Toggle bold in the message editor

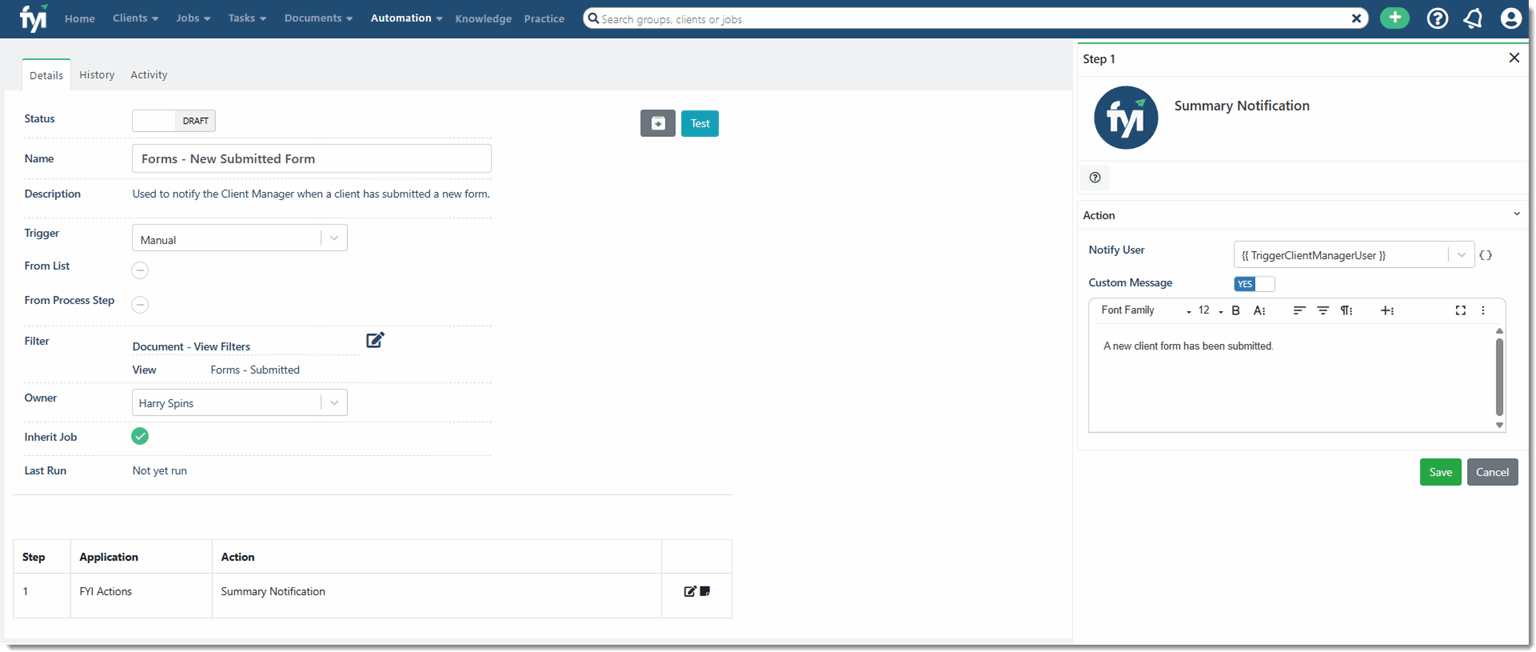point(1236,311)
